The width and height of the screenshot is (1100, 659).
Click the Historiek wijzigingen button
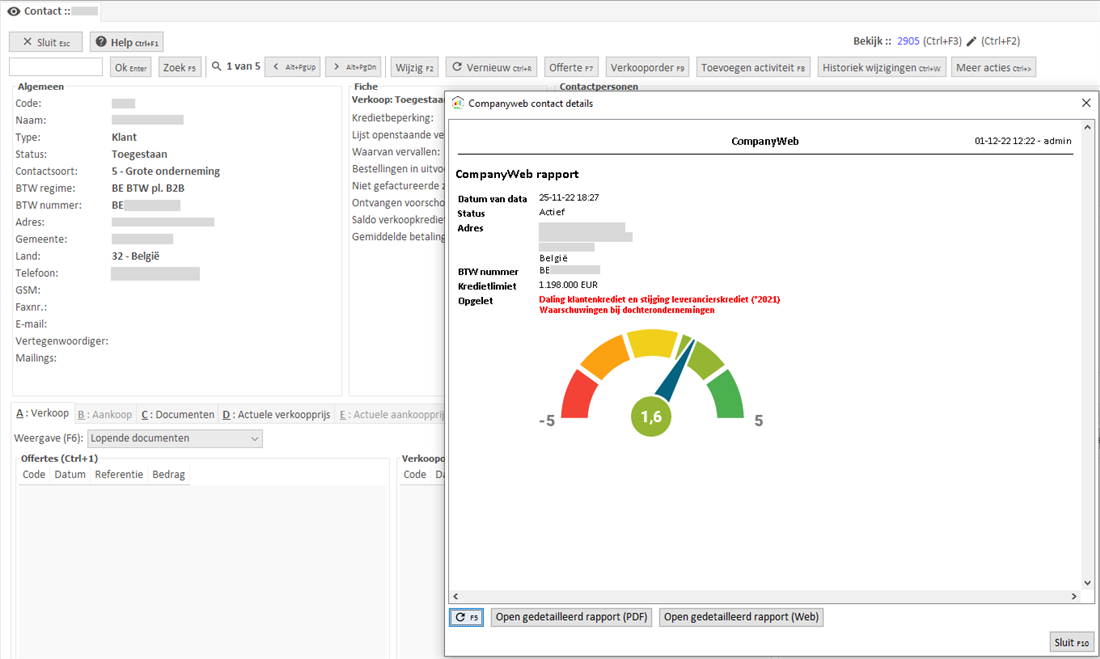coord(881,67)
